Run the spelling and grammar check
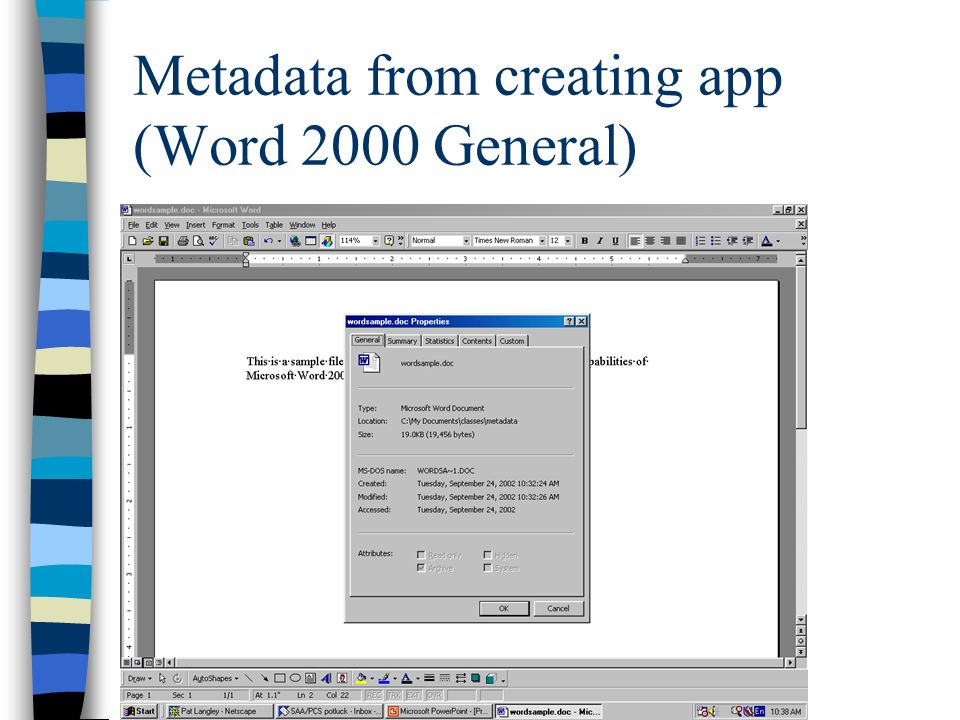960x720 pixels. click(x=213, y=241)
